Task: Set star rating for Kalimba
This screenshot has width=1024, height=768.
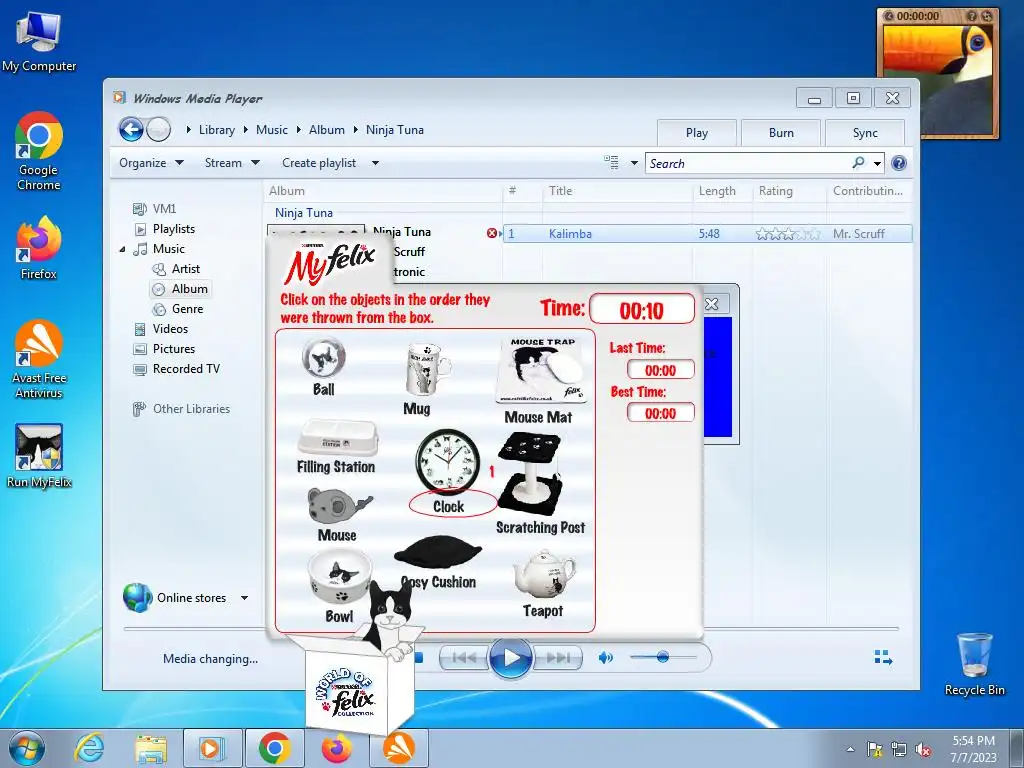Action: click(x=788, y=234)
